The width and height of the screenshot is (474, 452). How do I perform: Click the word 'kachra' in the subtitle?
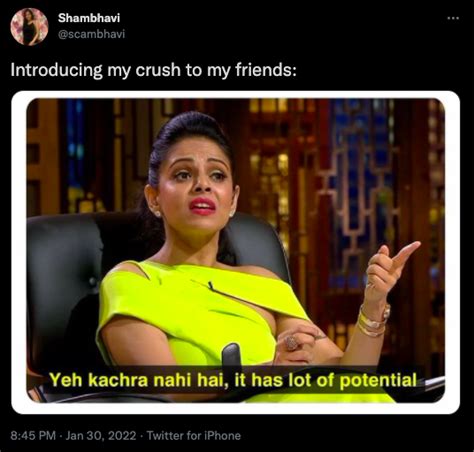point(118,380)
